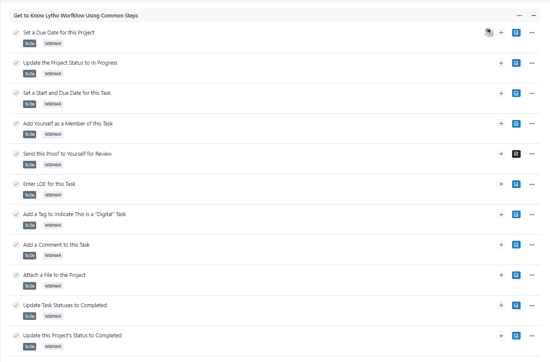
Task: Open the black proof icon for 'Send this Proof'
Action: (516, 154)
